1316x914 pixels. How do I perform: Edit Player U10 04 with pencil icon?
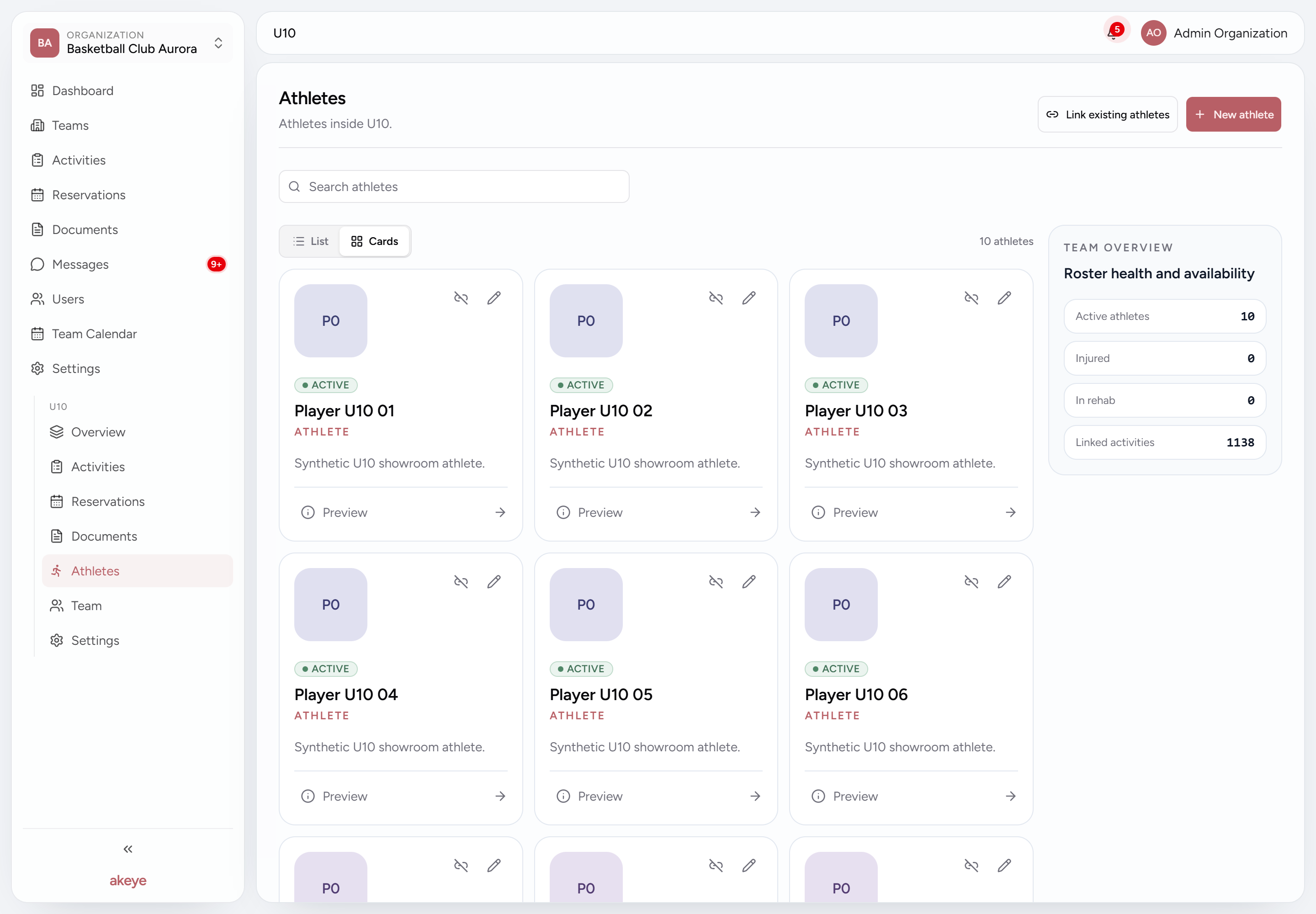click(494, 582)
